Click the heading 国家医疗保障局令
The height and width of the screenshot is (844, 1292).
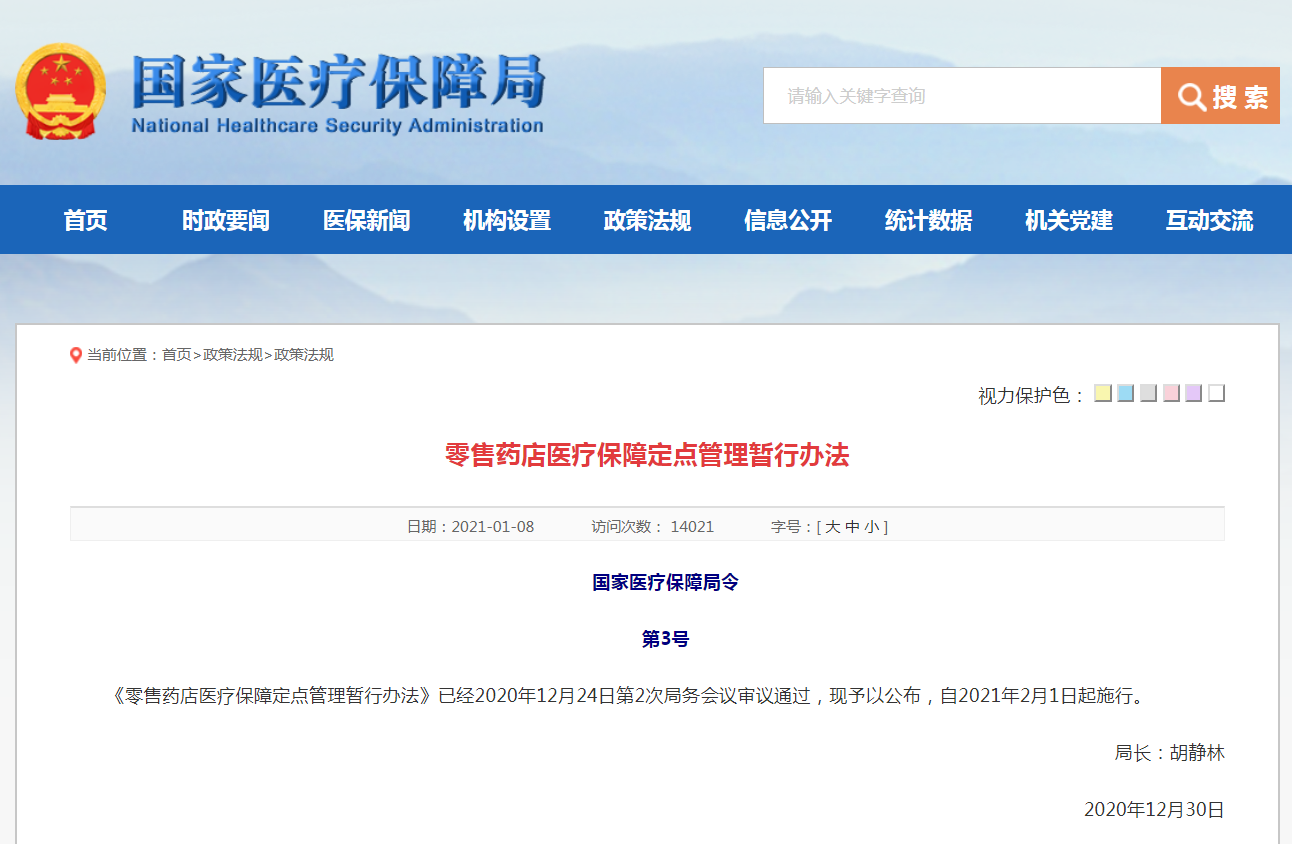point(666,582)
